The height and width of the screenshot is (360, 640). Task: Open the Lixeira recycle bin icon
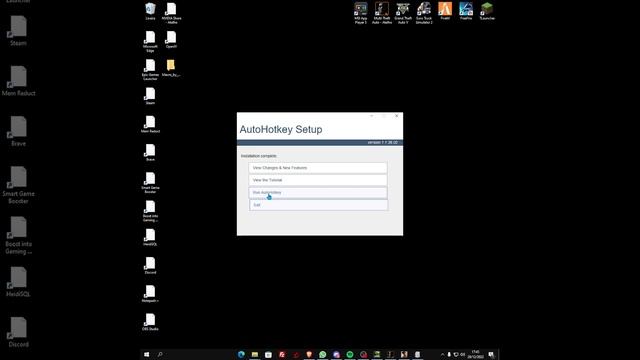[150, 11]
